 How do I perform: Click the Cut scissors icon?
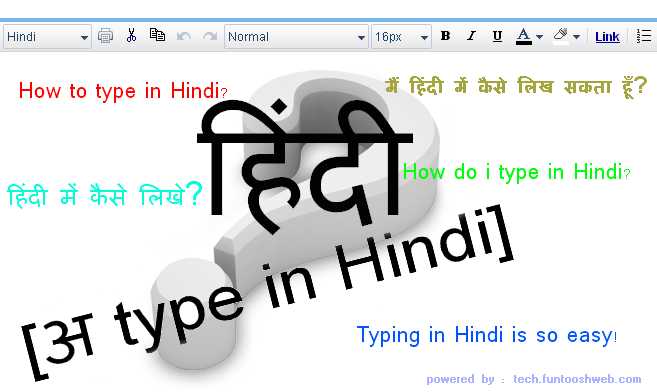pos(131,36)
